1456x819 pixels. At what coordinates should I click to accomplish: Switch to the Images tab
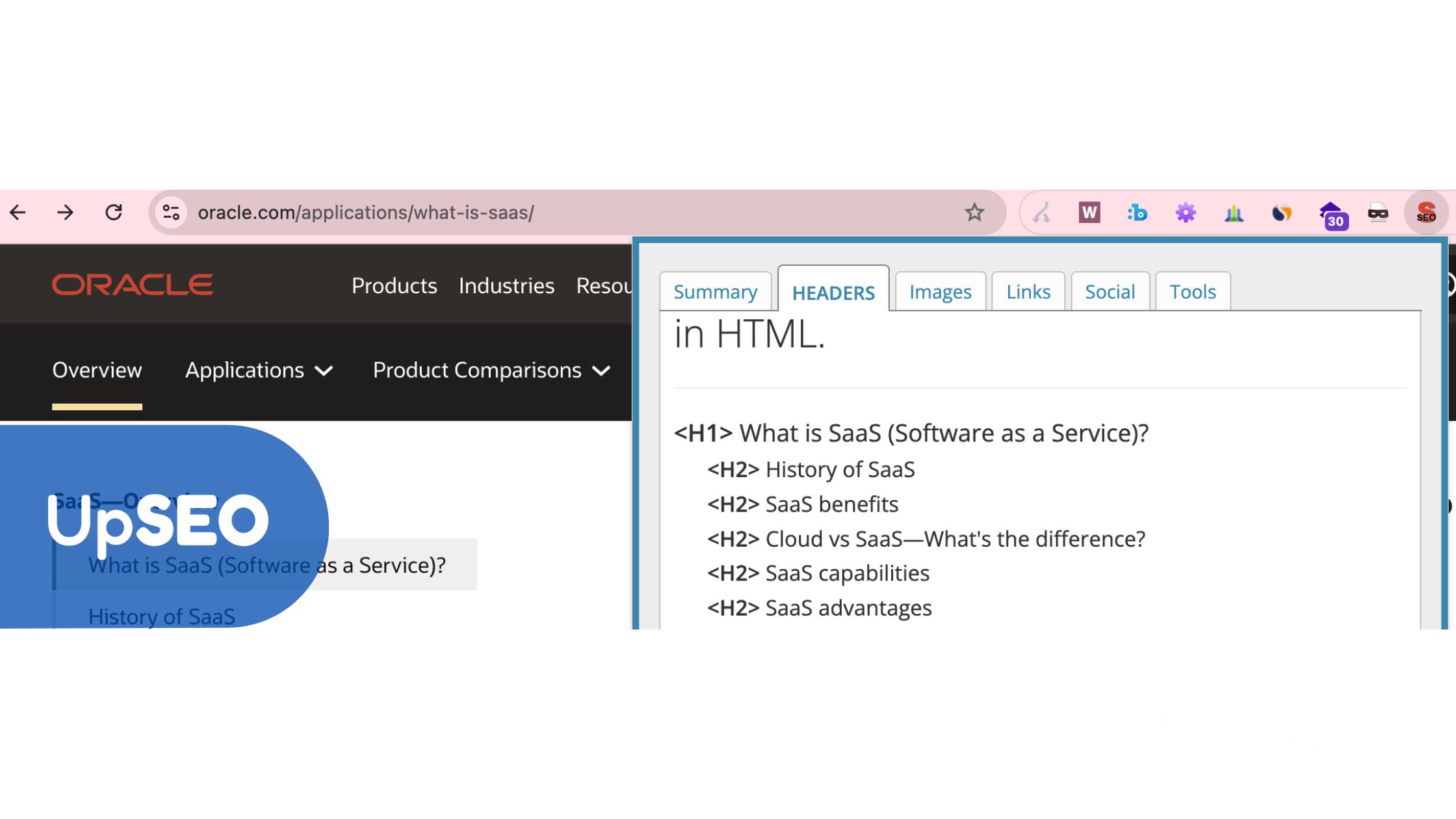(x=941, y=292)
